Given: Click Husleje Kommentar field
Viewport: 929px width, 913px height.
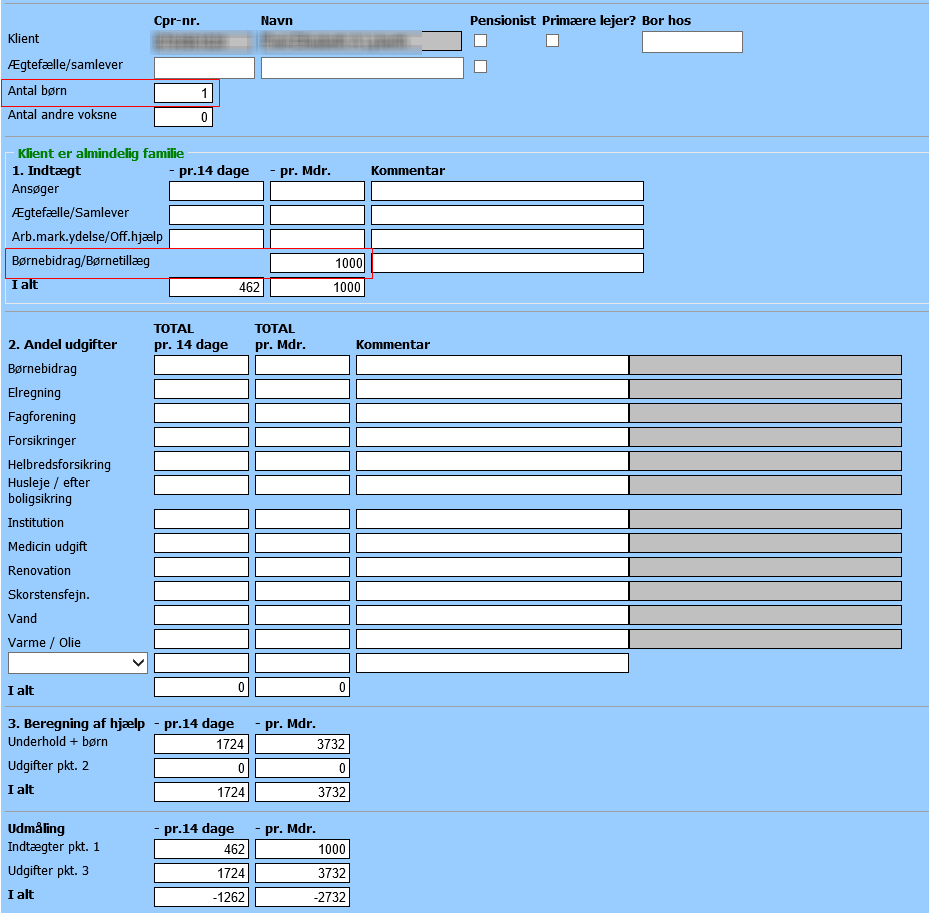Looking at the screenshot, I should [x=492, y=485].
